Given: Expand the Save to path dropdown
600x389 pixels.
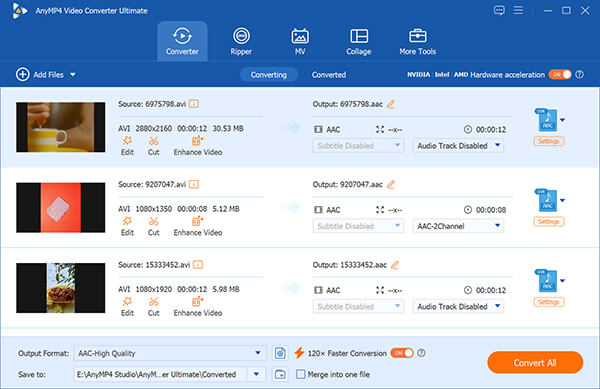Looking at the screenshot, I should click(256, 374).
